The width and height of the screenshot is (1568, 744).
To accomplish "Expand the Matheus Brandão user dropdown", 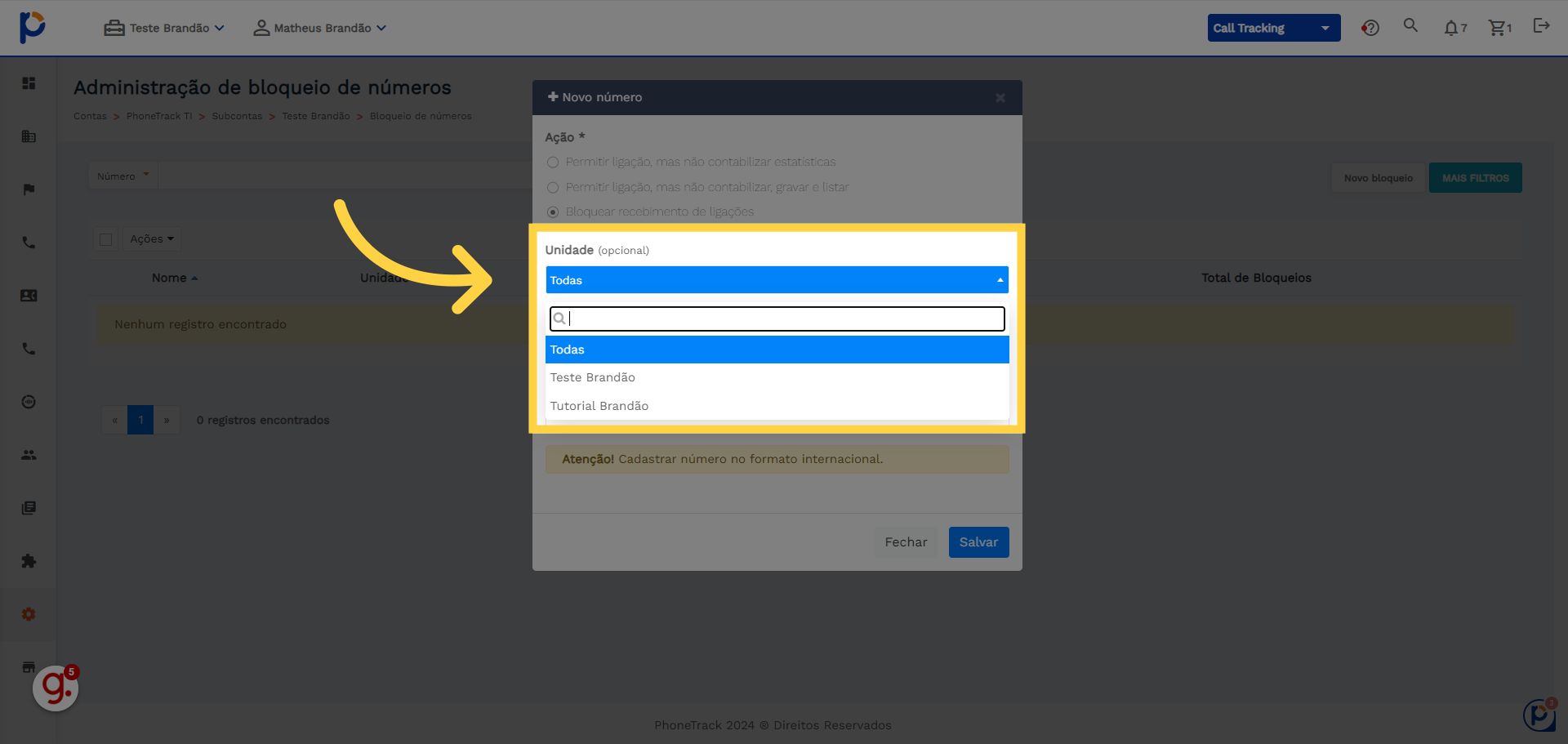I will pyautogui.click(x=319, y=28).
